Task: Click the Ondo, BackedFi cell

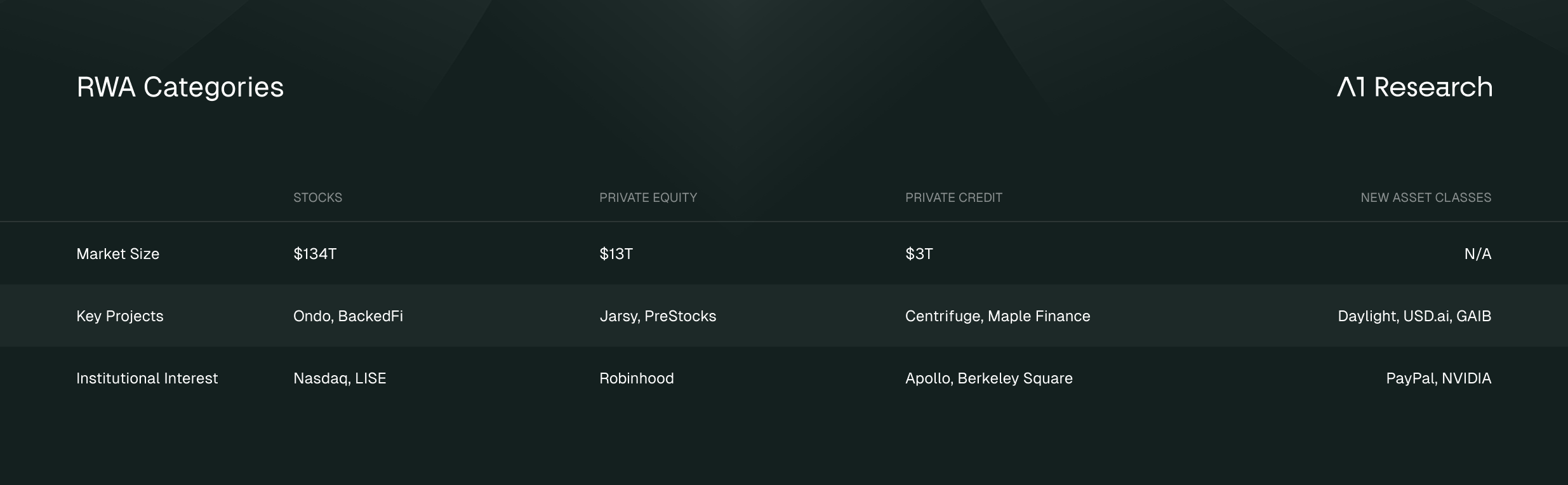Action: [x=348, y=316]
